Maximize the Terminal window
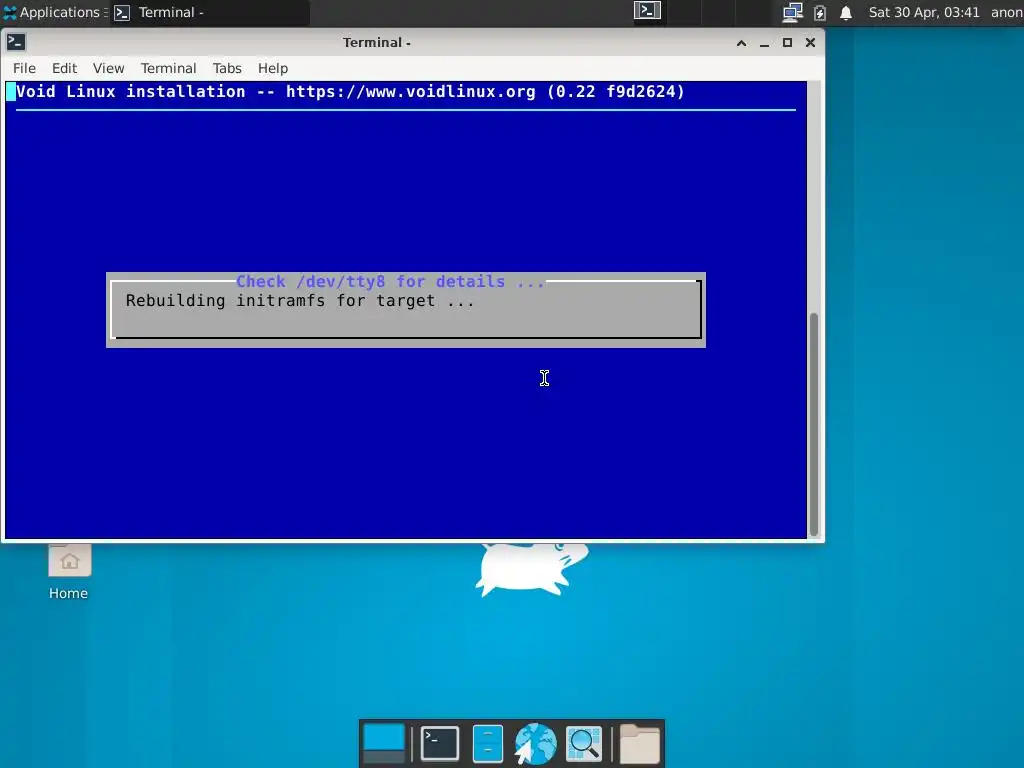The image size is (1024, 768). (x=787, y=43)
